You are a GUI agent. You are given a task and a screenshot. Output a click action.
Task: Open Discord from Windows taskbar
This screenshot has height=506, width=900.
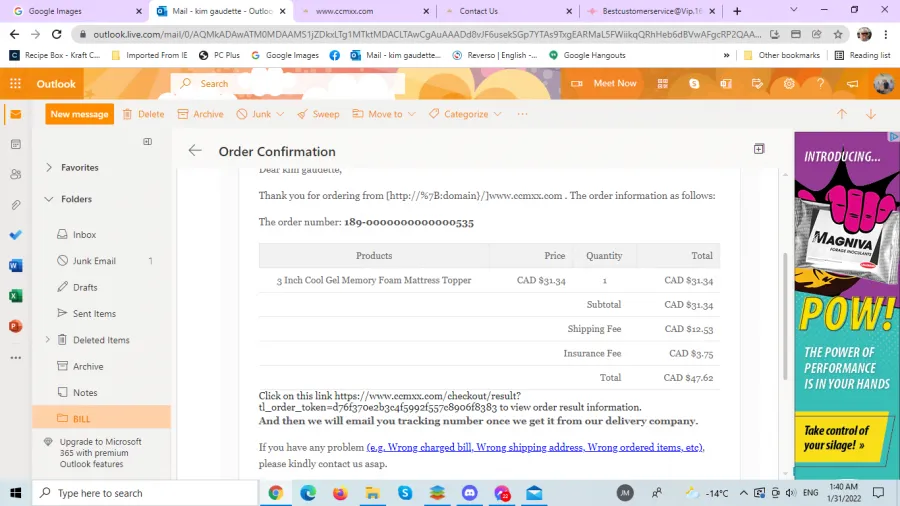pos(470,493)
